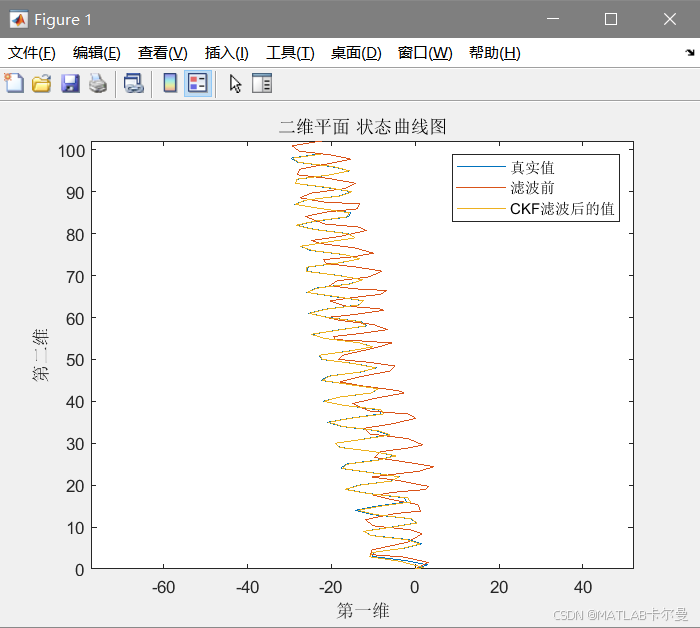700x628 pixels.
Task: Open the 编辑(E) menu
Action: pos(97,53)
